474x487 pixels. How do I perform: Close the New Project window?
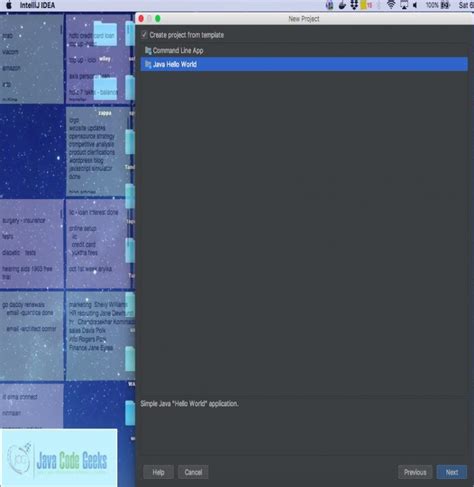[141, 19]
